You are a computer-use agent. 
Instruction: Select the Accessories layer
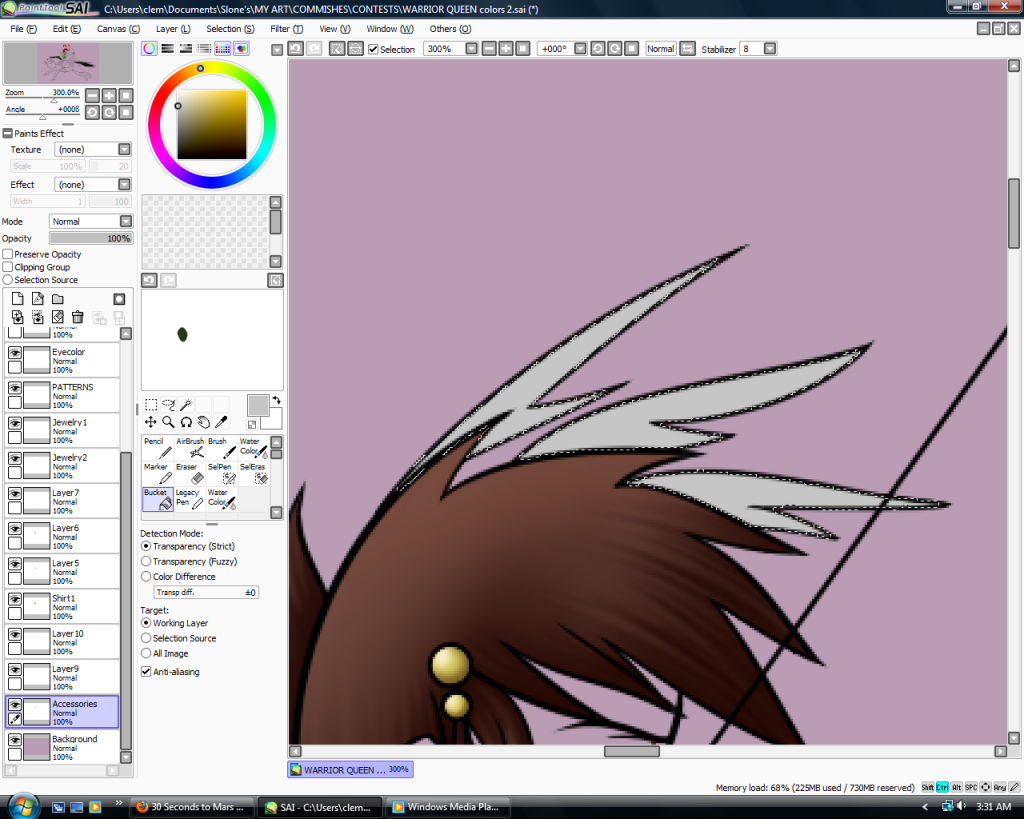click(x=63, y=712)
